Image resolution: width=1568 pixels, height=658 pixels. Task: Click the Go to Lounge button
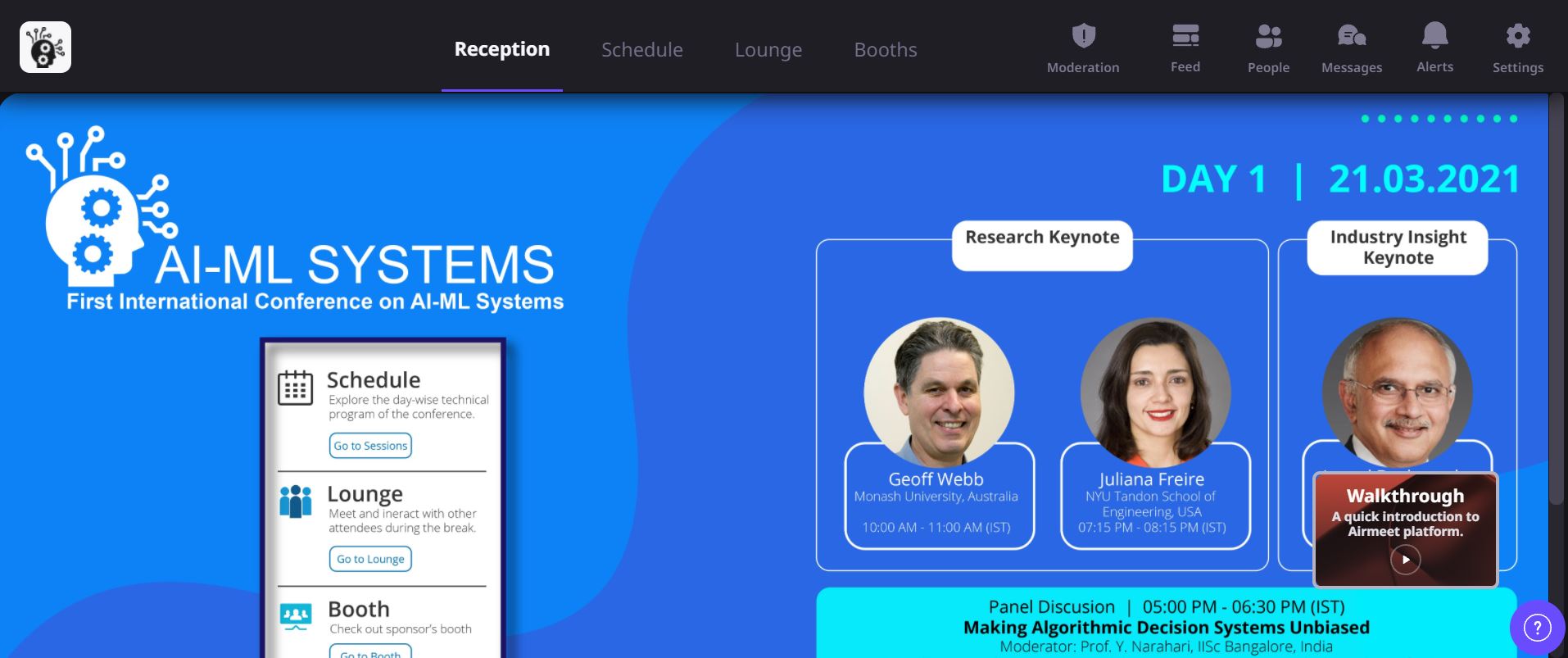[x=370, y=559]
